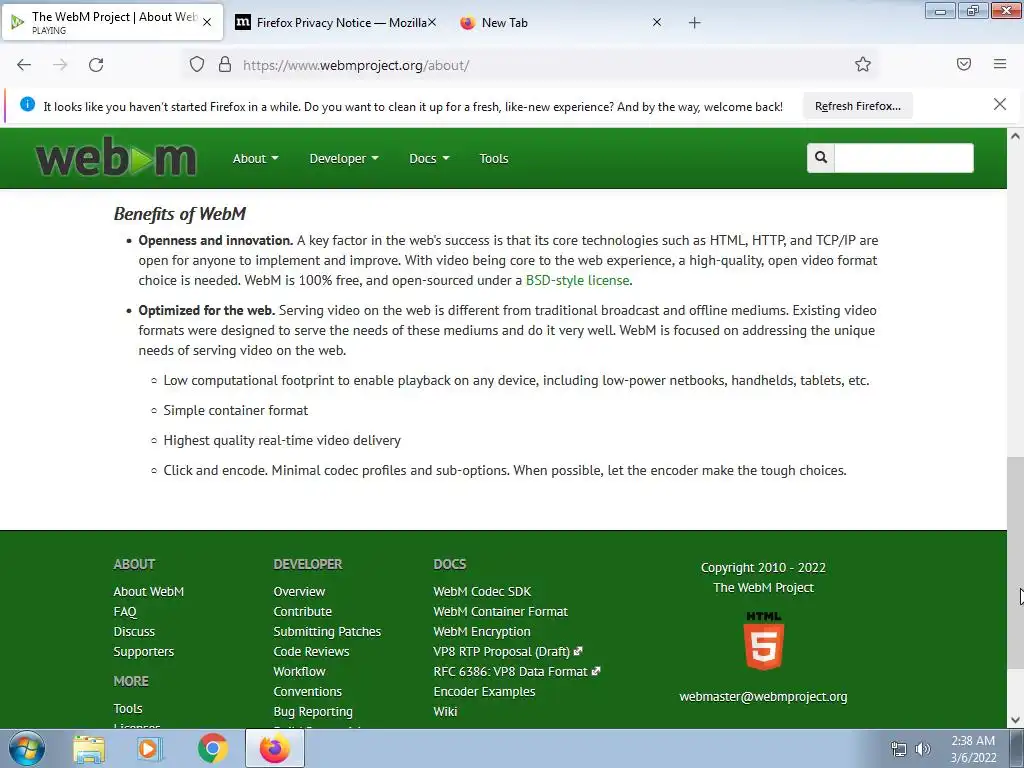The width and height of the screenshot is (1024, 768).
Task: Close the New Tab tab
Action: click(x=657, y=22)
